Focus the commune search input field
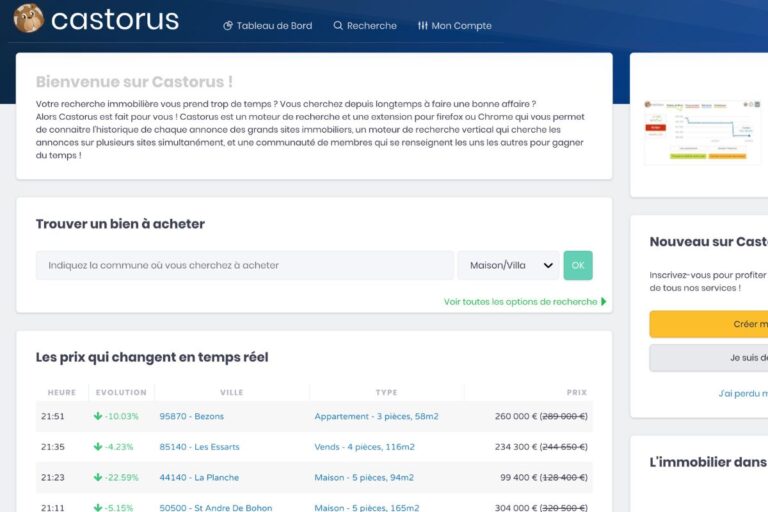 (x=245, y=265)
